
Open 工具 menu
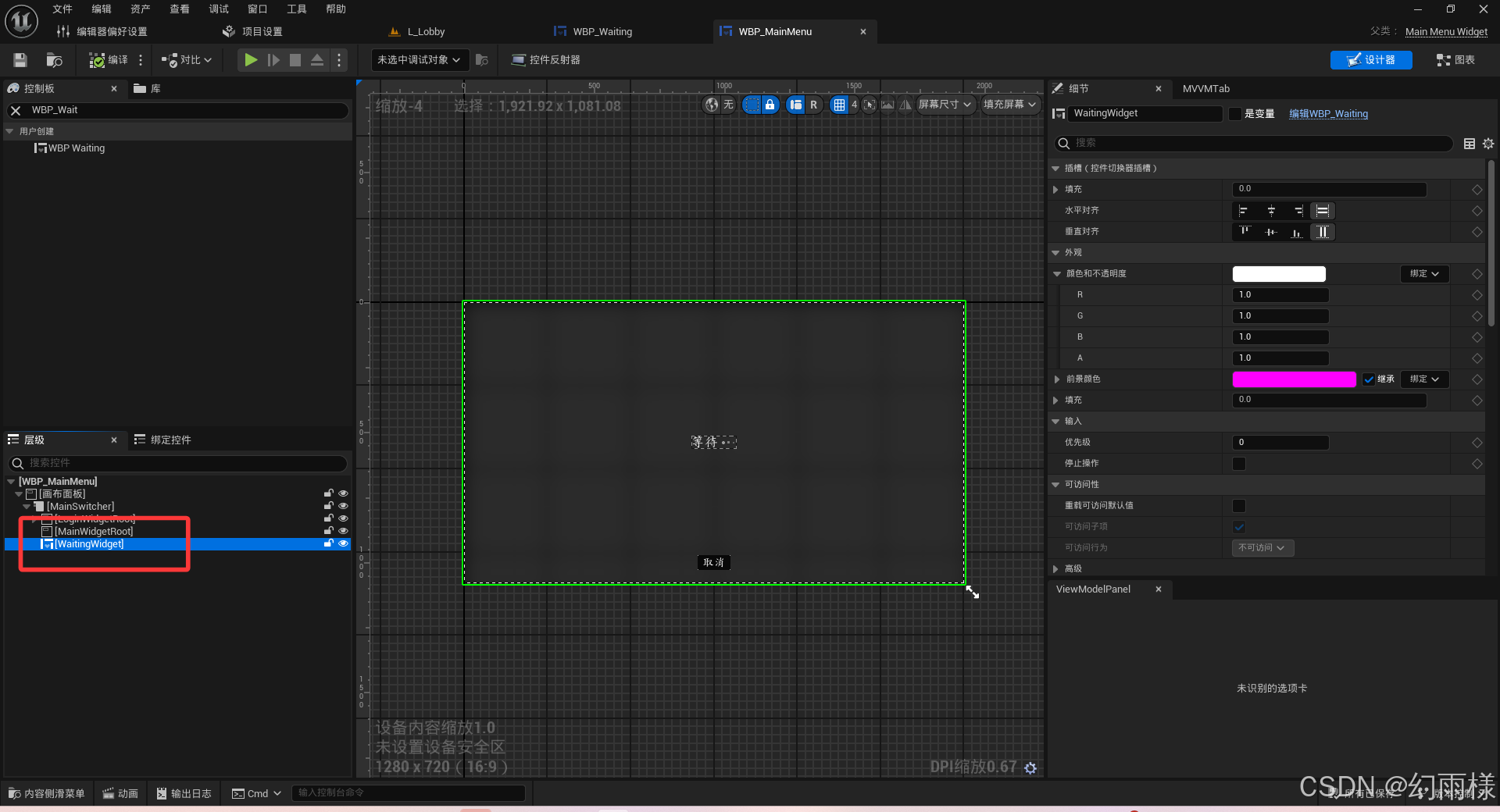pos(297,9)
